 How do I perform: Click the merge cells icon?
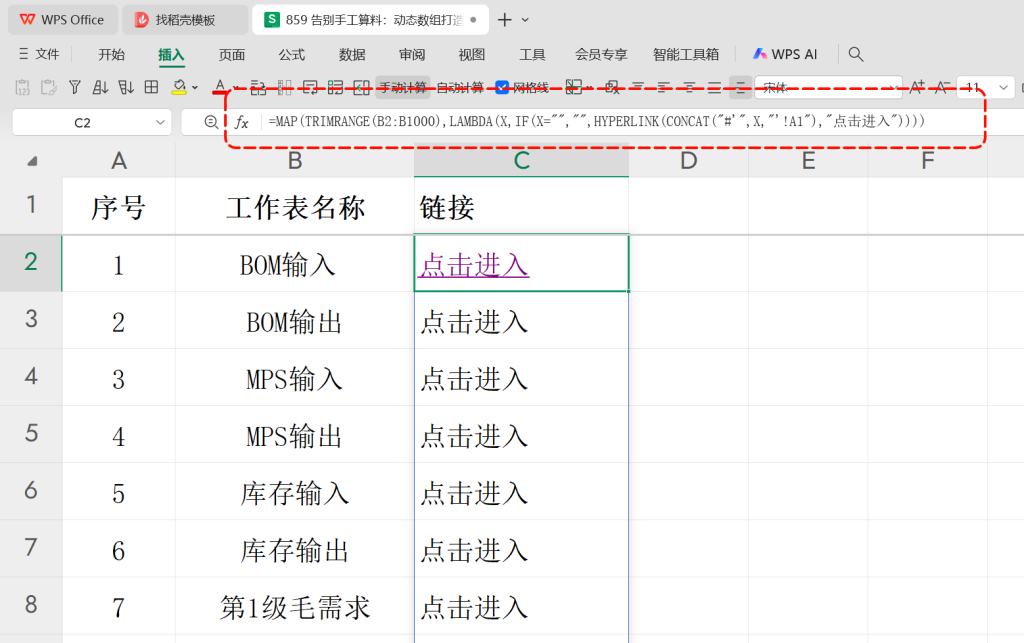point(361,87)
